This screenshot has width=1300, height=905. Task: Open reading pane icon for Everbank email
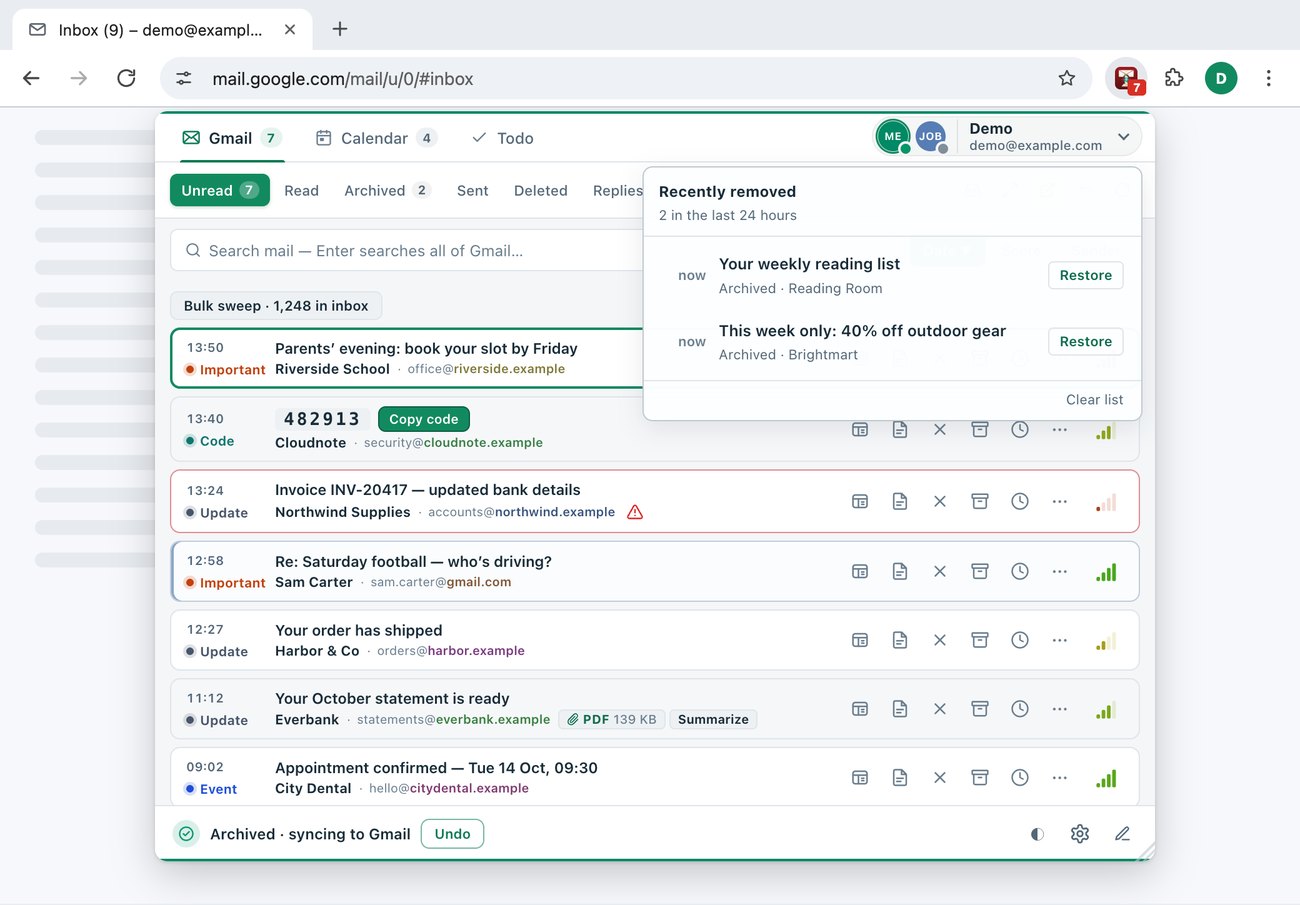[x=860, y=708]
